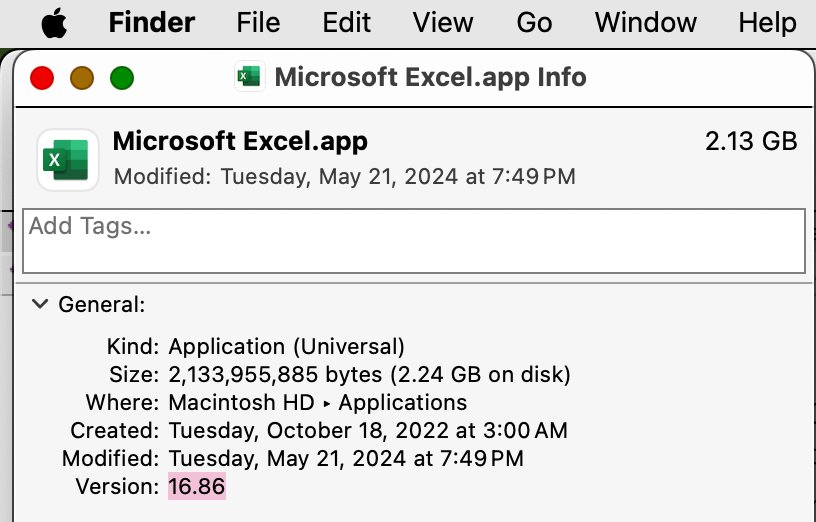The image size is (816, 522).
Task: Open the Finder menu
Action: click(152, 22)
